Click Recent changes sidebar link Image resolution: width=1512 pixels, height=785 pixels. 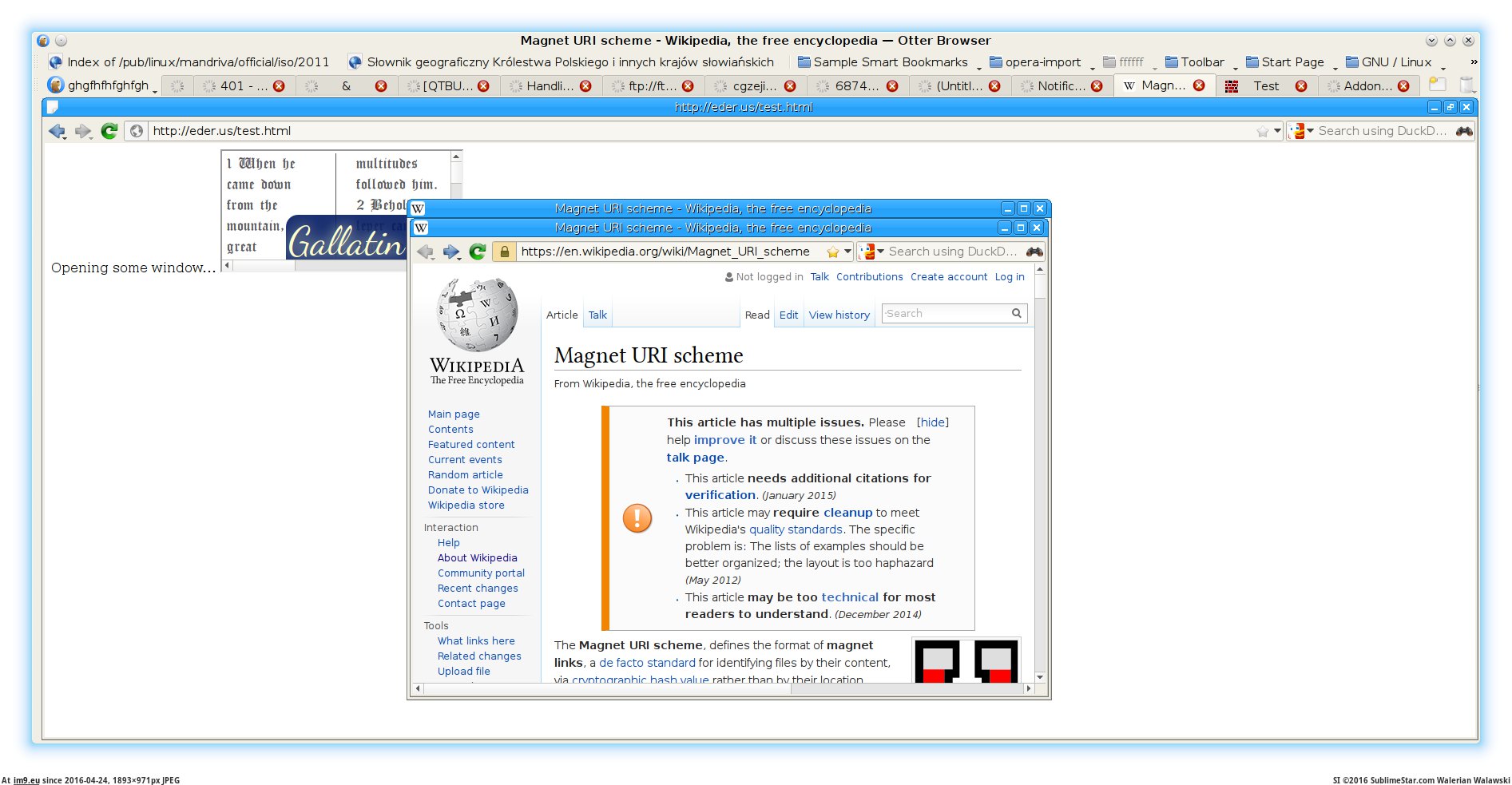click(x=478, y=589)
